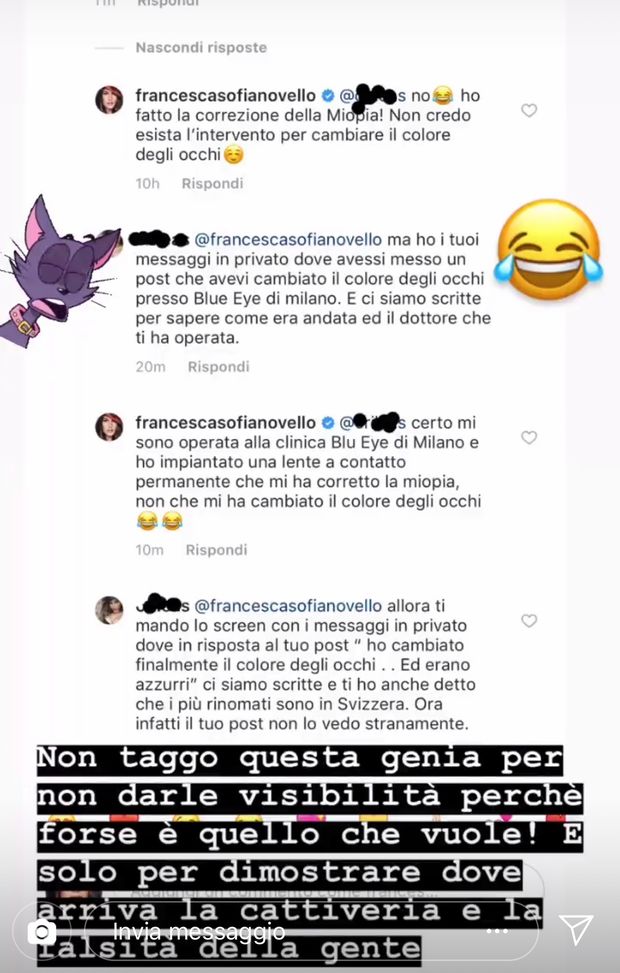Screen dimensions: 620x973
Task: Reply to the 10m-old comment via Rispondi
Action: tap(217, 550)
